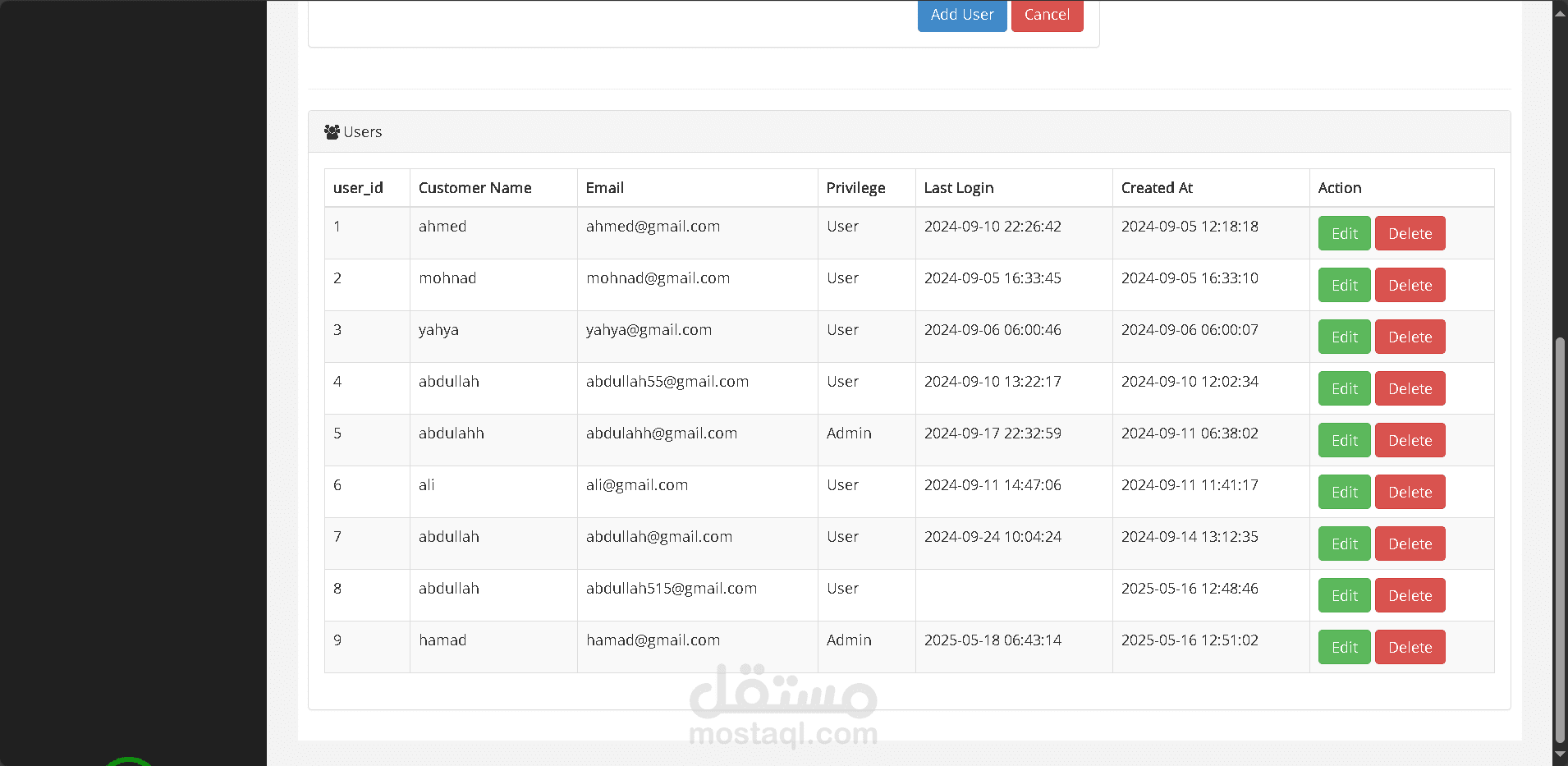Screen dimensions: 1568x766
Task: Click created date 2025-05-16 12:48:46
Action: [x=1190, y=589]
